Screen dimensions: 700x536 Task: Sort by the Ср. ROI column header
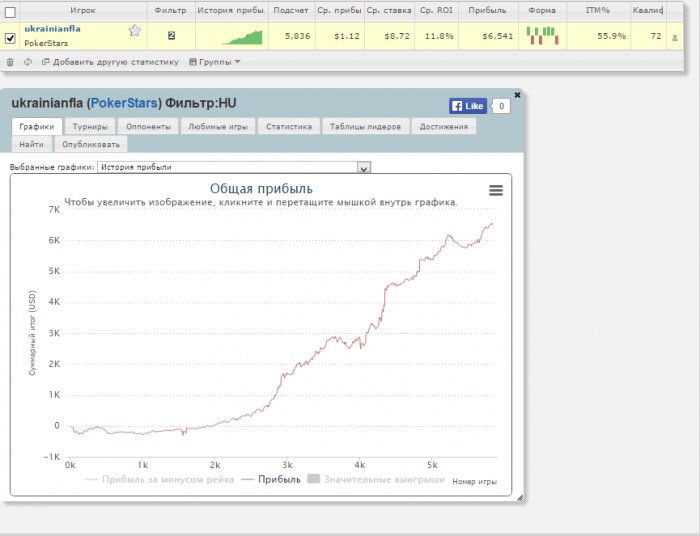click(x=436, y=10)
